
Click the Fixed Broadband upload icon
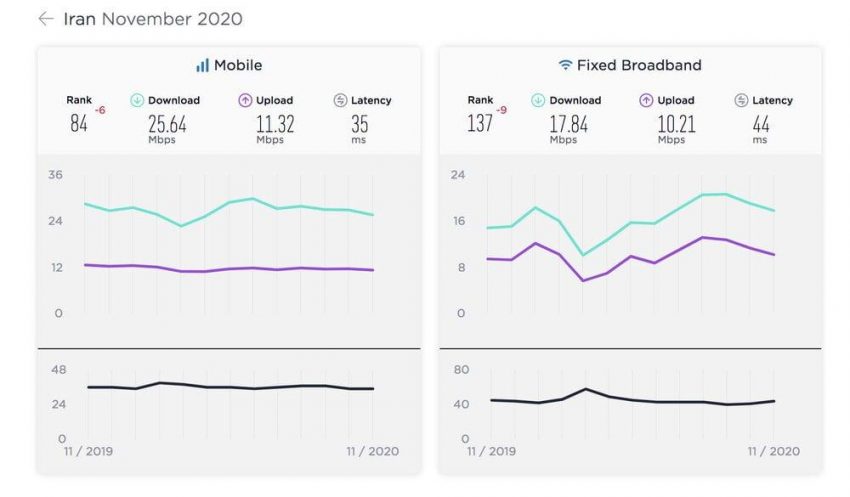point(645,100)
